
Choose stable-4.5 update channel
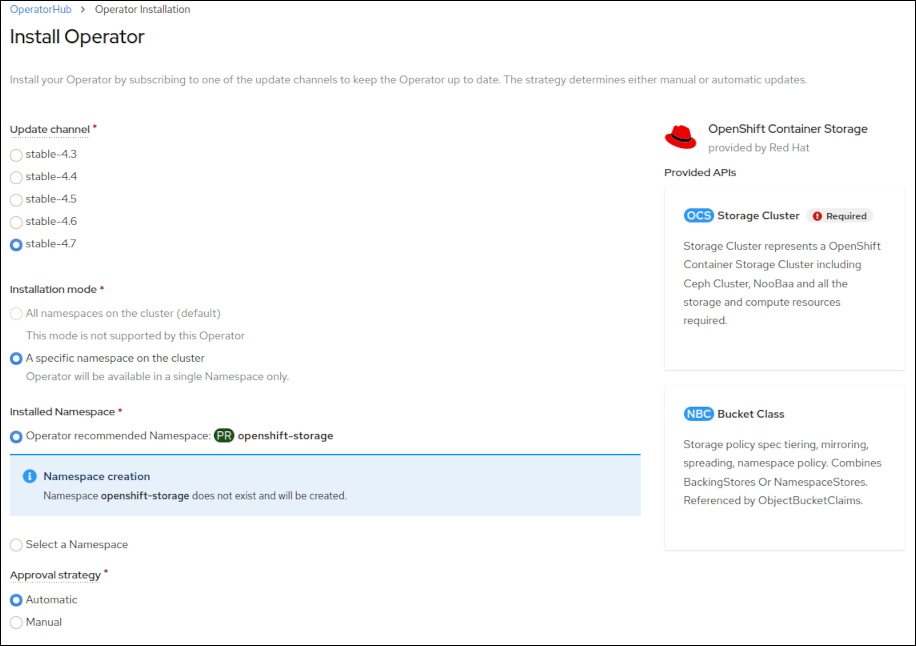tap(16, 200)
